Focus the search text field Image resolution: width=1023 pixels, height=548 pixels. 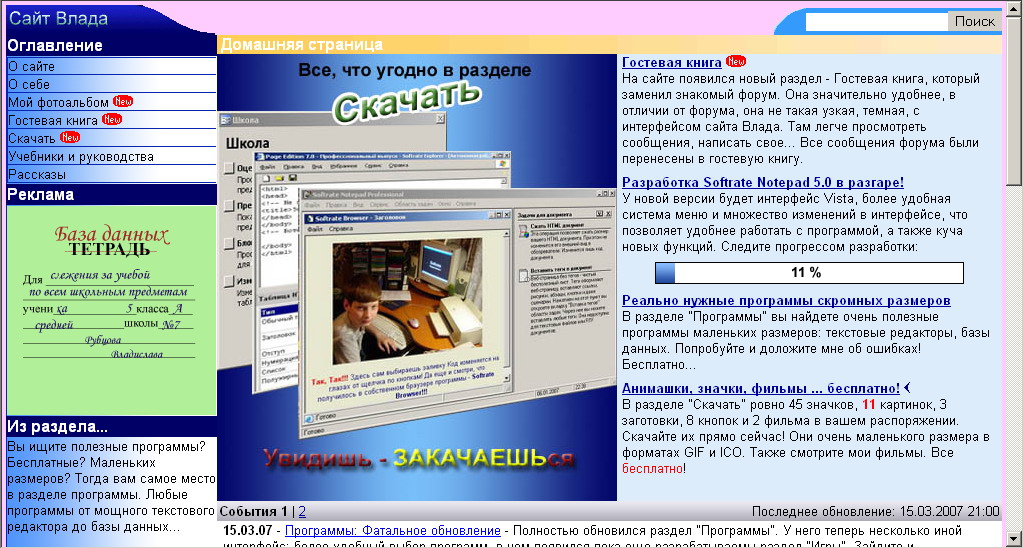pos(876,21)
